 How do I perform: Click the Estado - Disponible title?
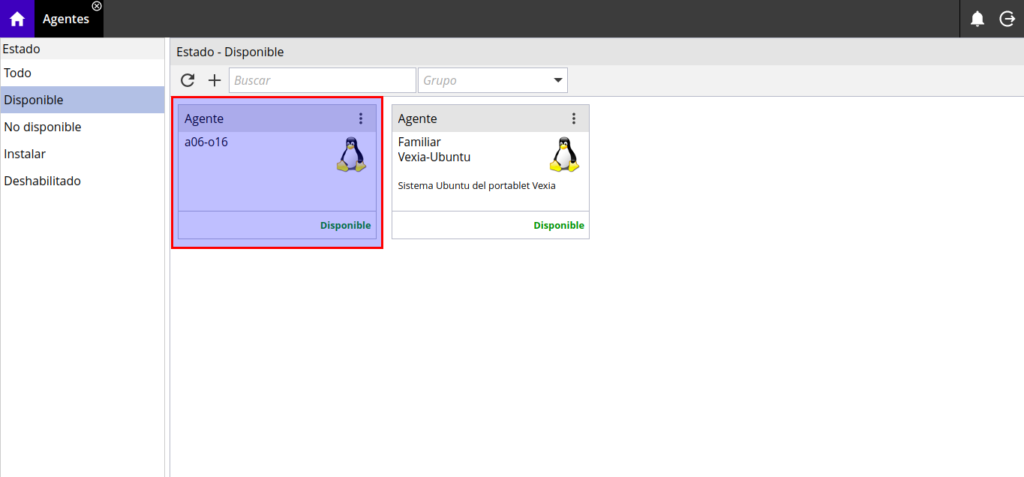tap(230, 52)
